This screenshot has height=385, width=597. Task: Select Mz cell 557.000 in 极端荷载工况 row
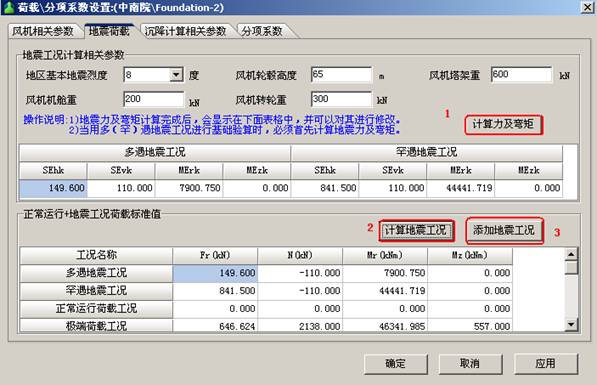[x=470, y=326]
